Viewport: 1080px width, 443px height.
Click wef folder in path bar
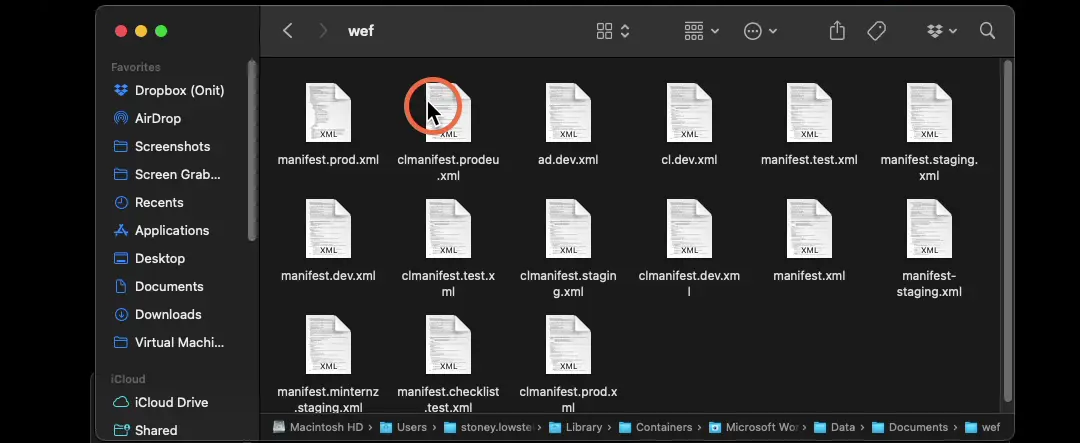point(982,427)
